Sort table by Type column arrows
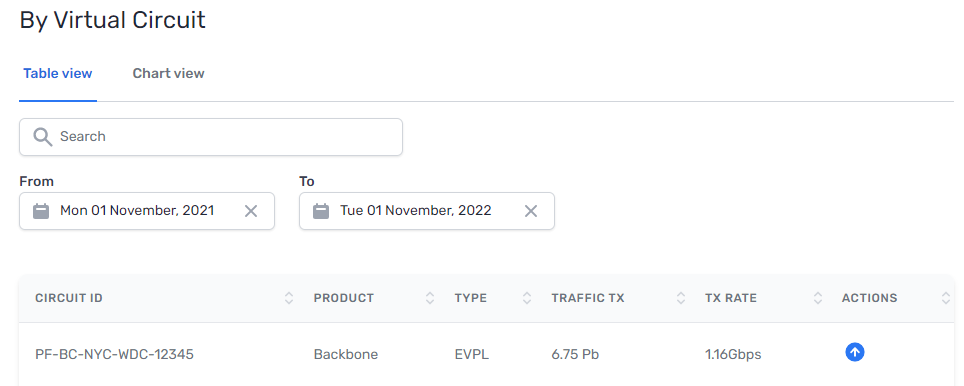The image size is (964, 386). (x=527, y=298)
